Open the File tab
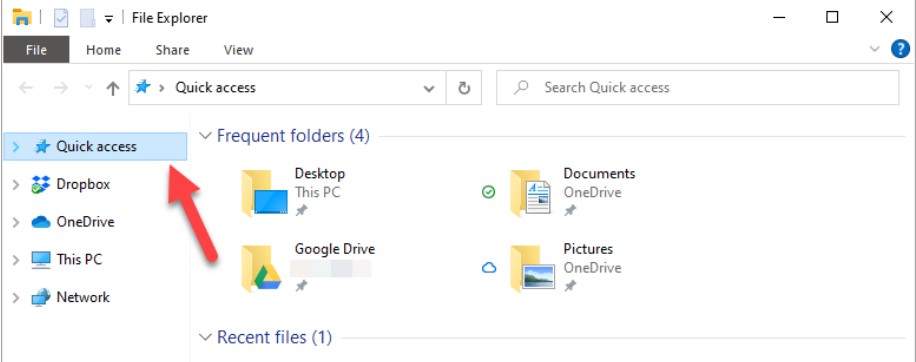 click(36, 50)
